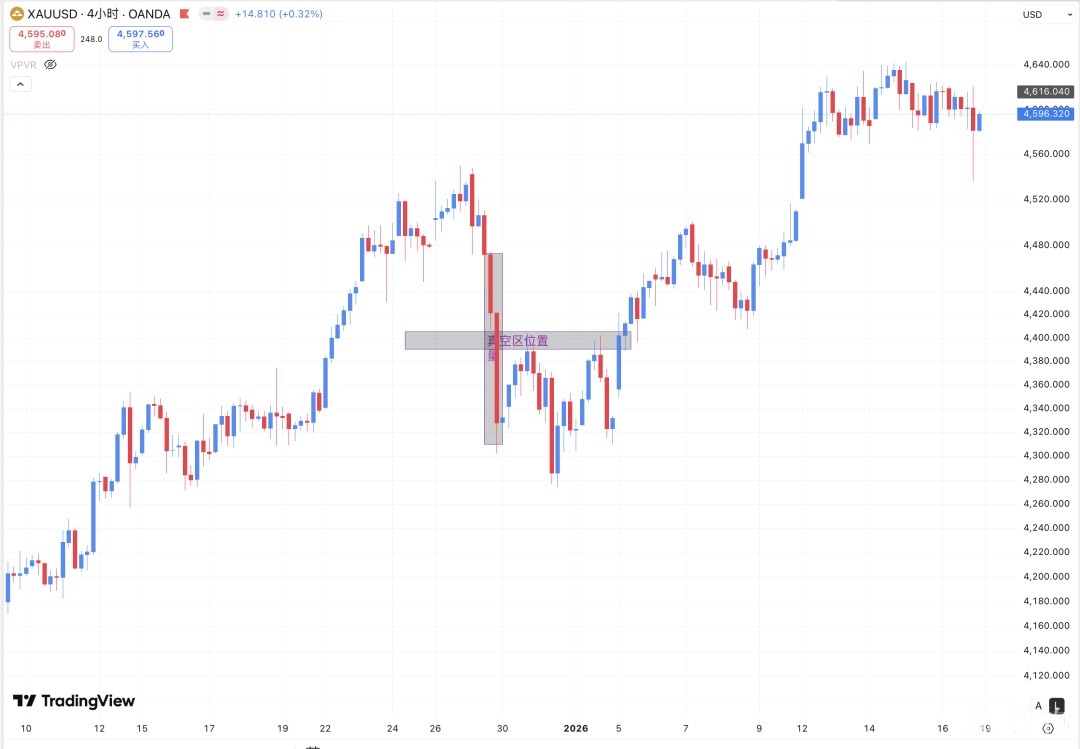The width and height of the screenshot is (1080, 749).
Task: Toggle log scale "L" button
Action: 1057,705
